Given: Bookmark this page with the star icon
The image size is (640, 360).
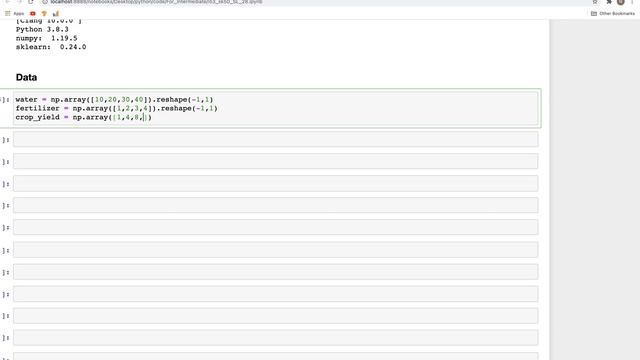Looking at the screenshot, I should tap(595, 2).
